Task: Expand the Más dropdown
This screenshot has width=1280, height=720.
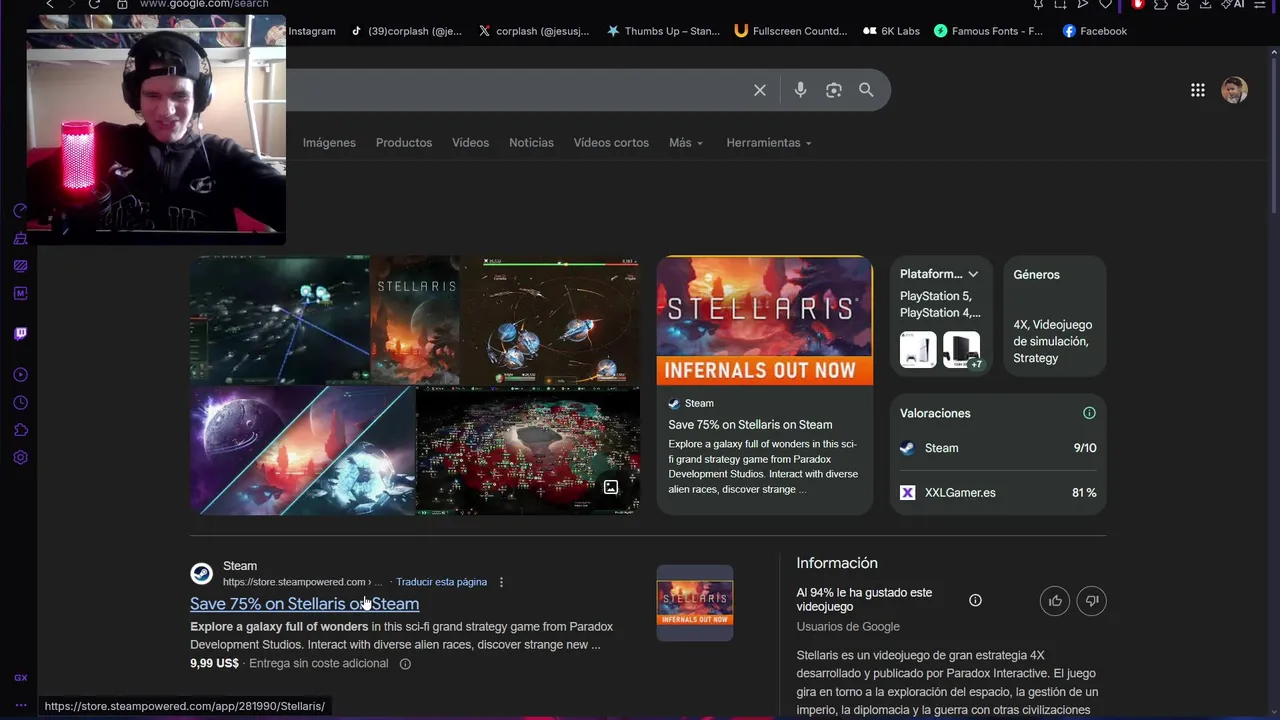Action: click(686, 143)
